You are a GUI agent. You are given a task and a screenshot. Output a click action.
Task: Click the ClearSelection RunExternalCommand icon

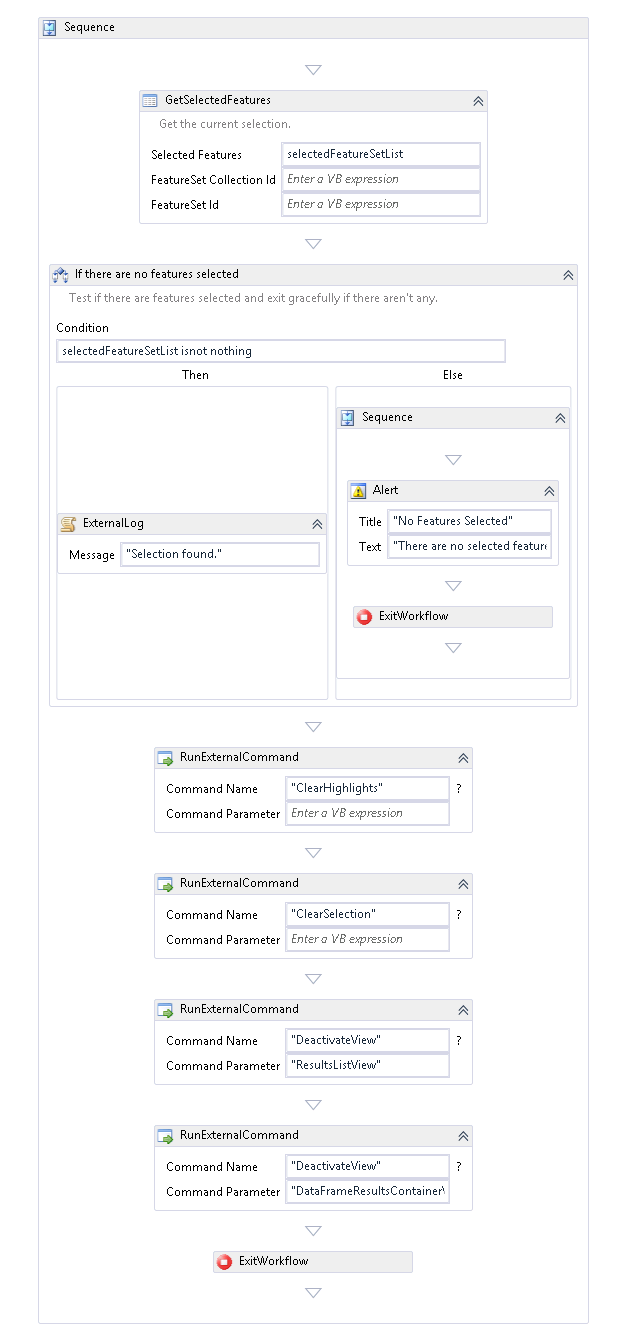coord(165,884)
